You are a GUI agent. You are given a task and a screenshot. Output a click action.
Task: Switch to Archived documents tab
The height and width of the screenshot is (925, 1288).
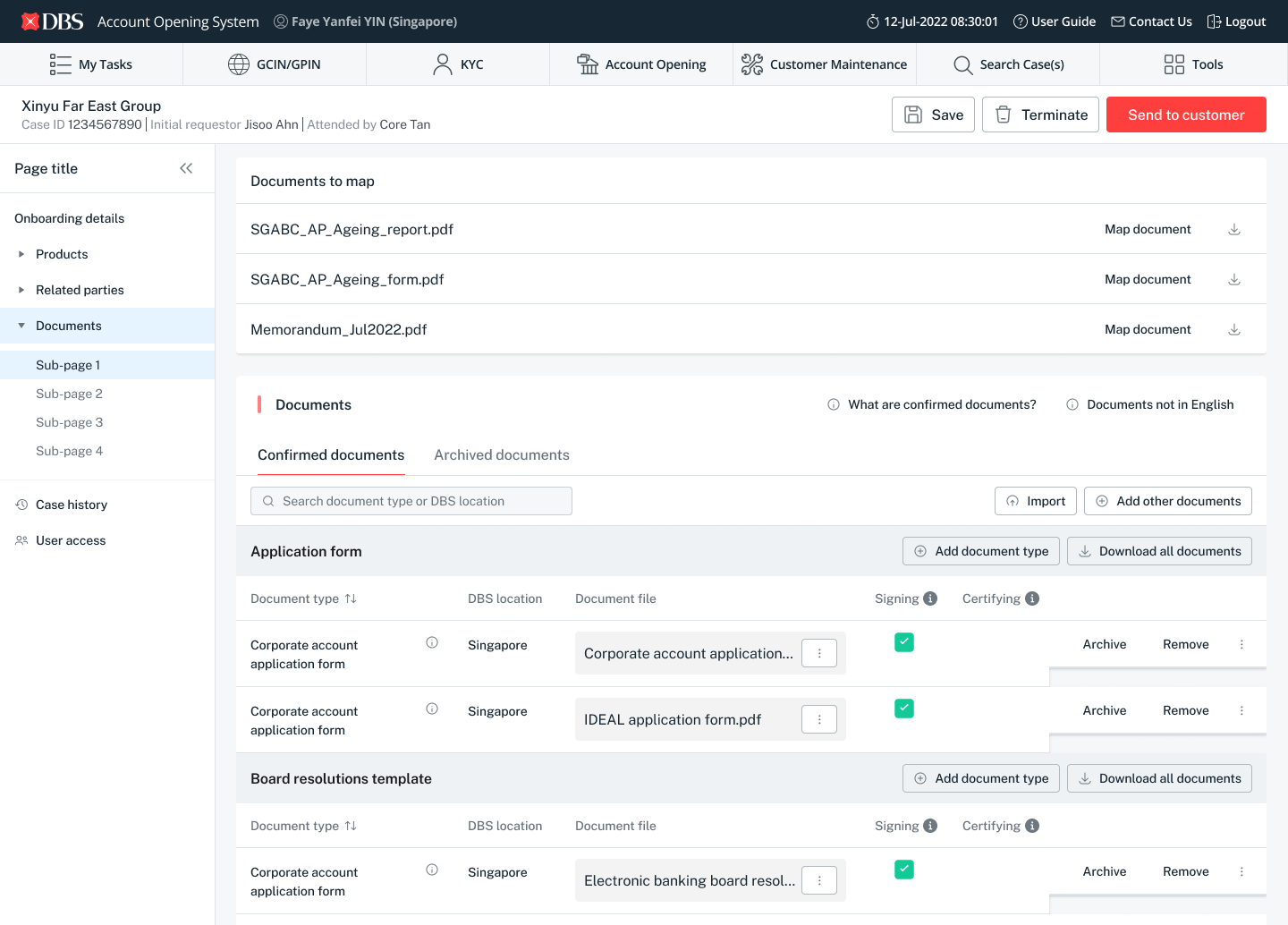point(502,454)
